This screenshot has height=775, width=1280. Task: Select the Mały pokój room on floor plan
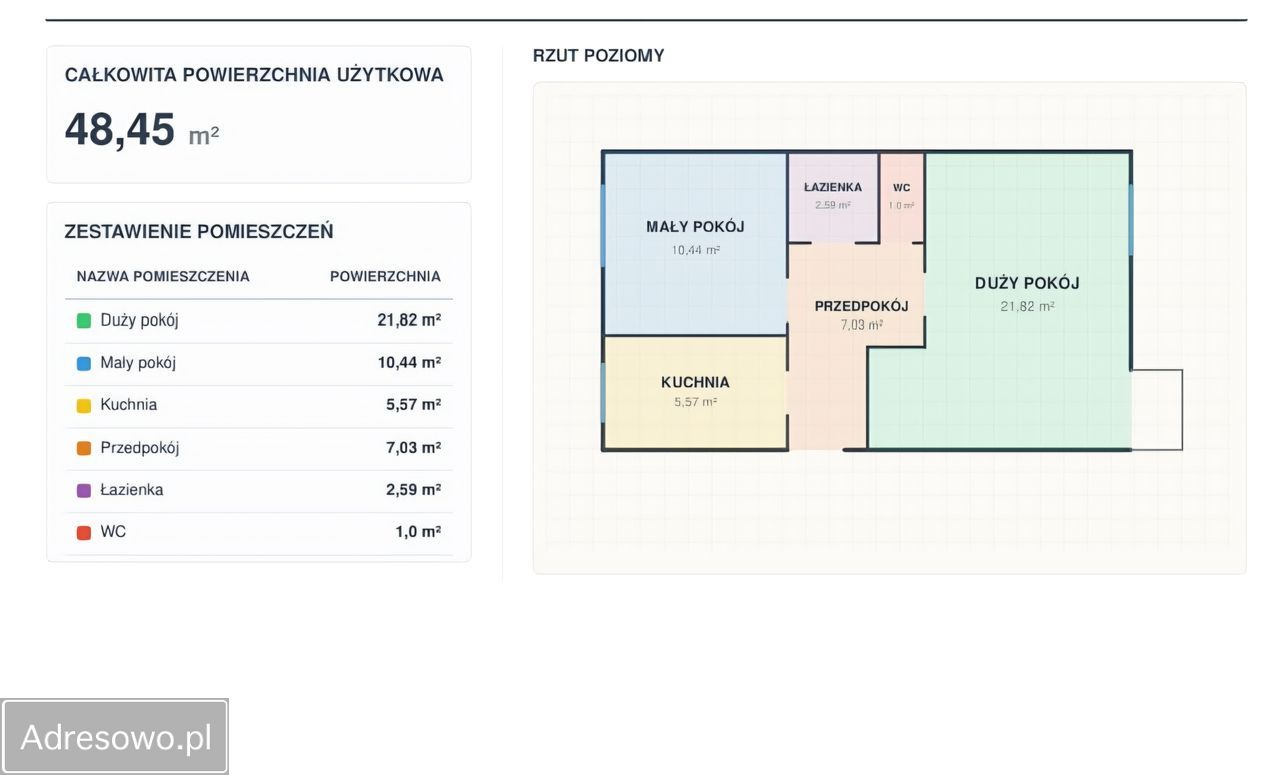(695, 243)
